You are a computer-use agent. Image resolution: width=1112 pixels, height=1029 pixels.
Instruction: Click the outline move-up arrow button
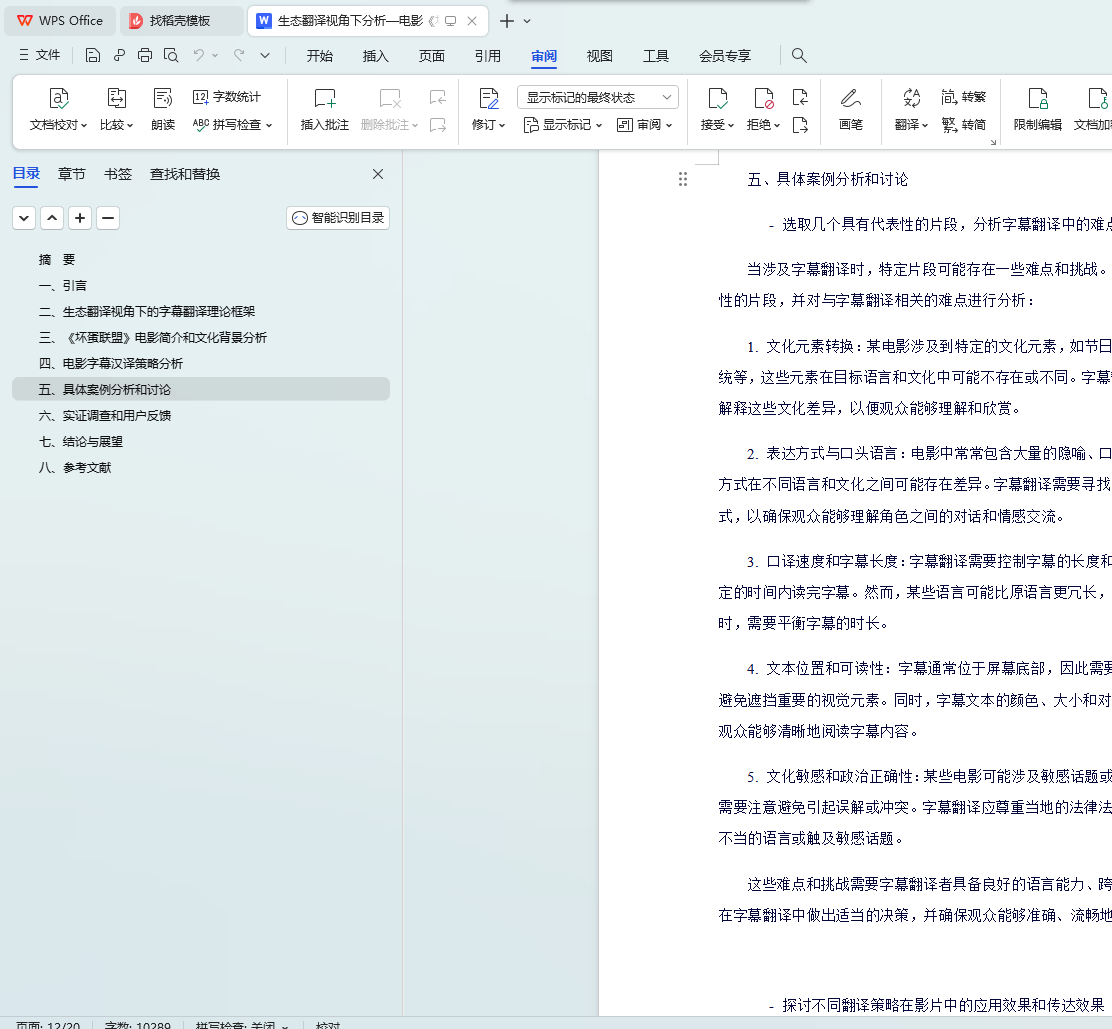(52, 218)
